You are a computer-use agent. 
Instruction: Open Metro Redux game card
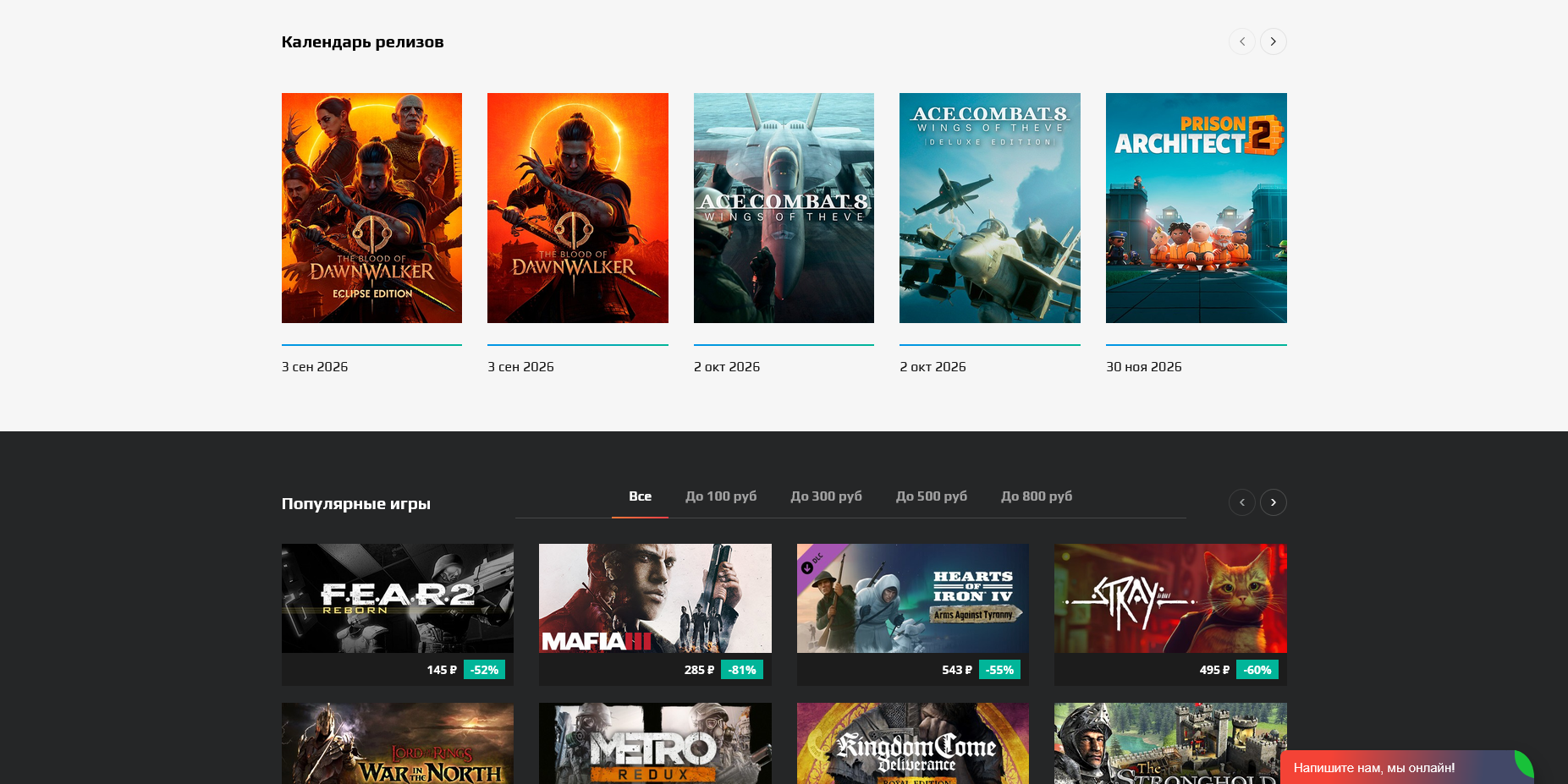click(x=655, y=743)
